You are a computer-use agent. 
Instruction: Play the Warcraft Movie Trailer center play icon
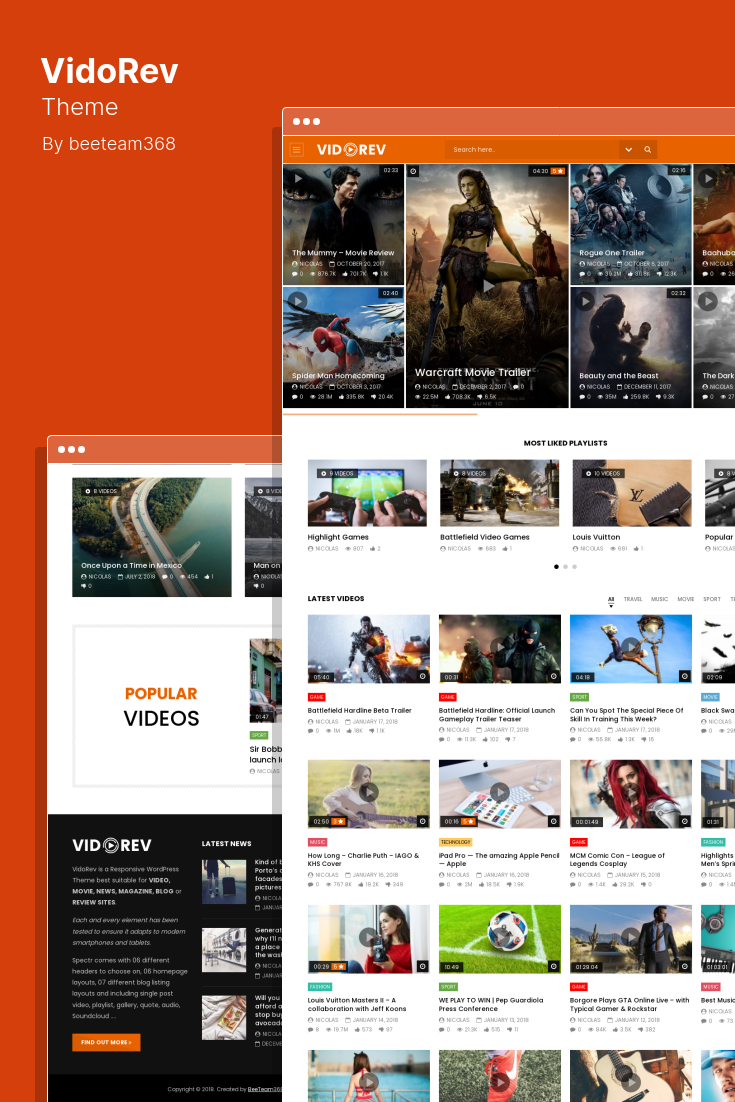[488, 287]
